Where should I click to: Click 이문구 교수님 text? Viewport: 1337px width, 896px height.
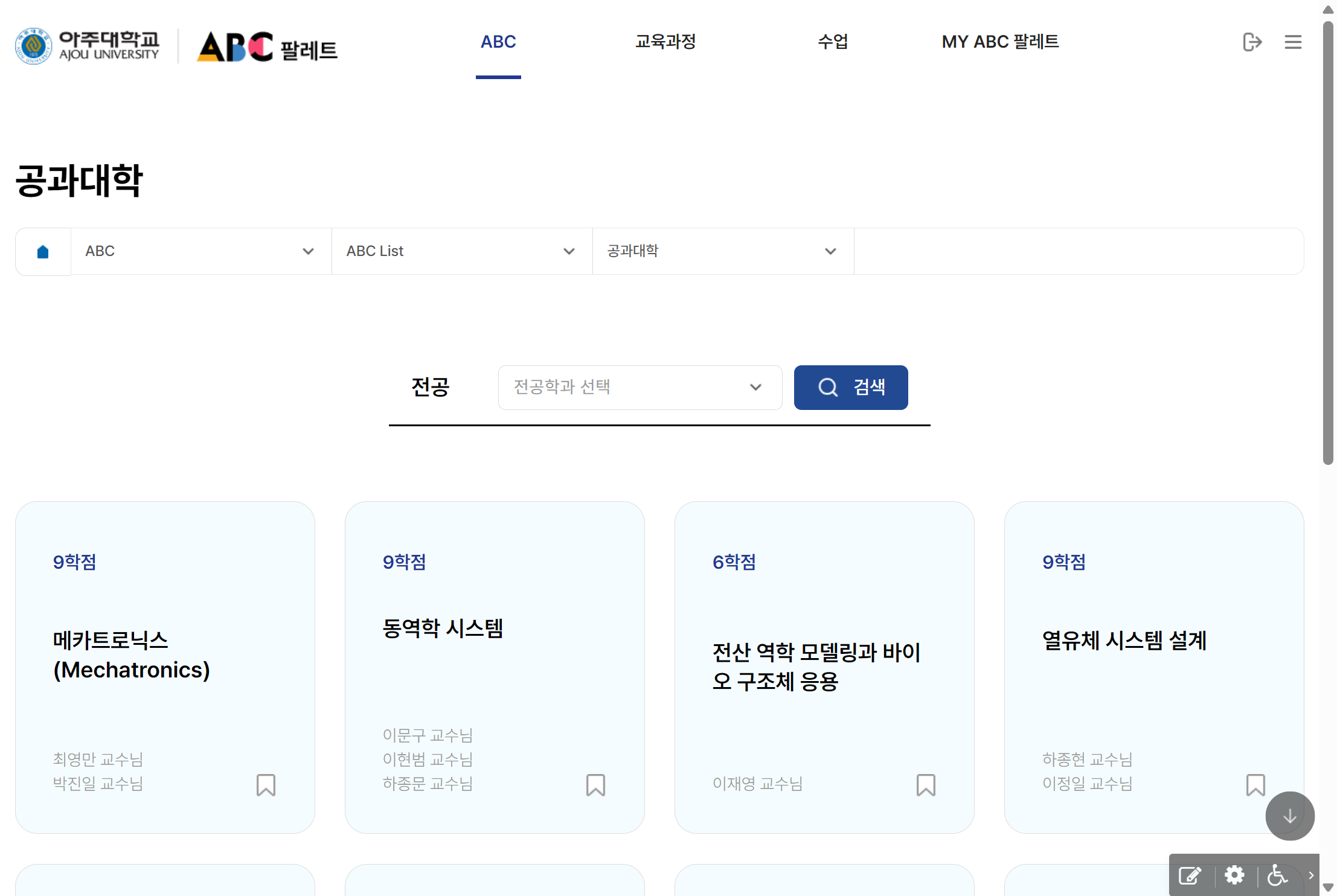click(x=428, y=735)
